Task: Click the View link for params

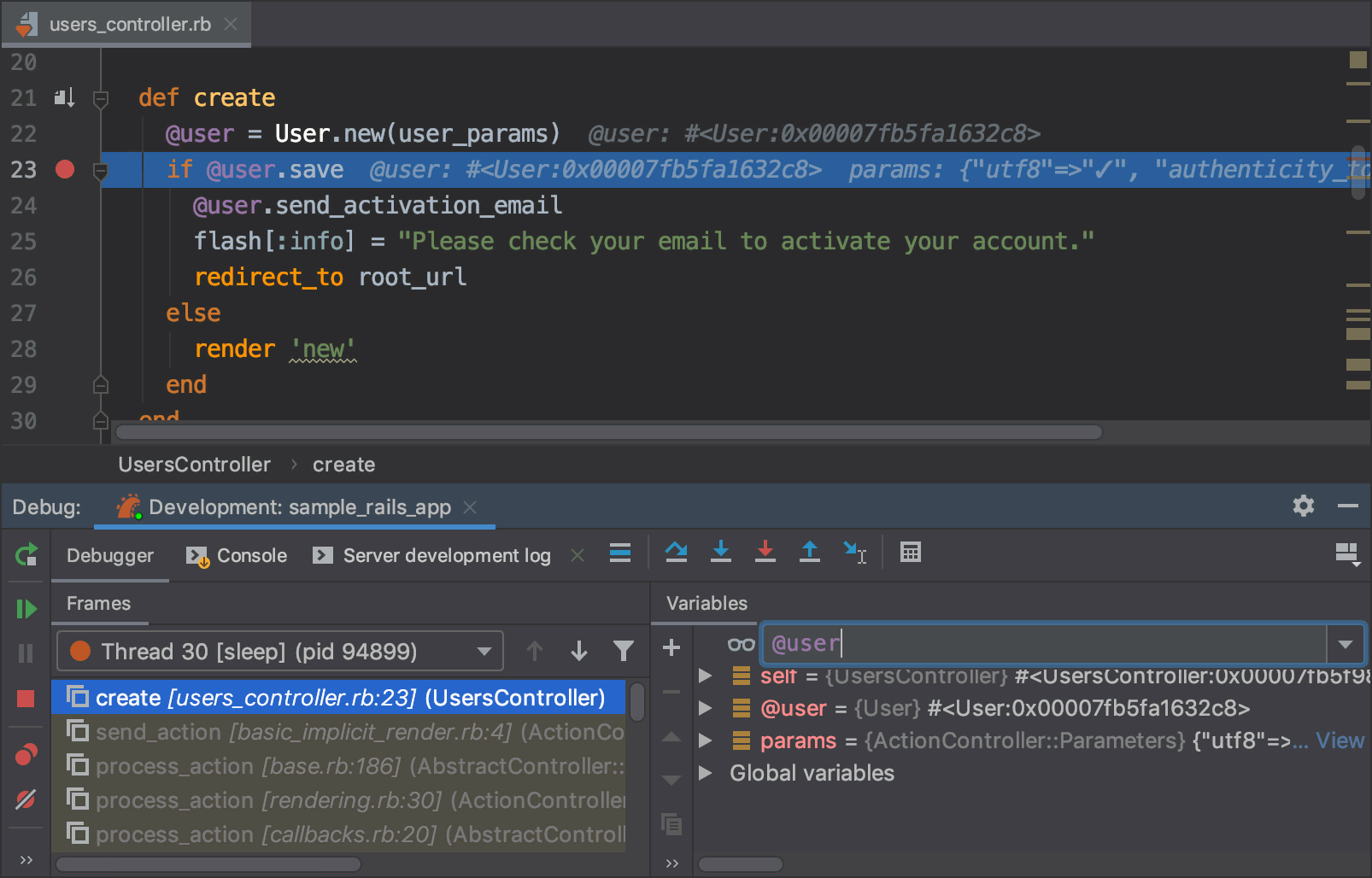Action: [x=1340, y=740]
